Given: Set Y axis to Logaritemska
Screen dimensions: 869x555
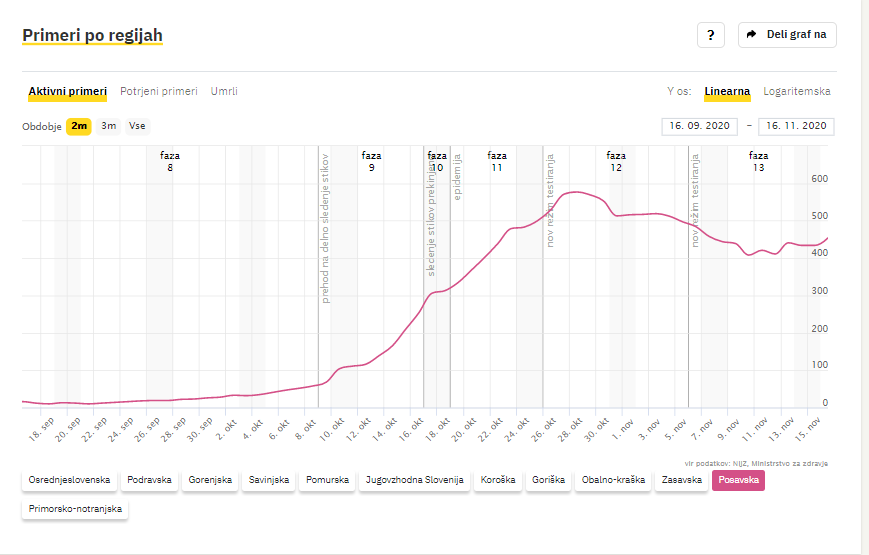Looking at the screenshot, I should point(796,91).
